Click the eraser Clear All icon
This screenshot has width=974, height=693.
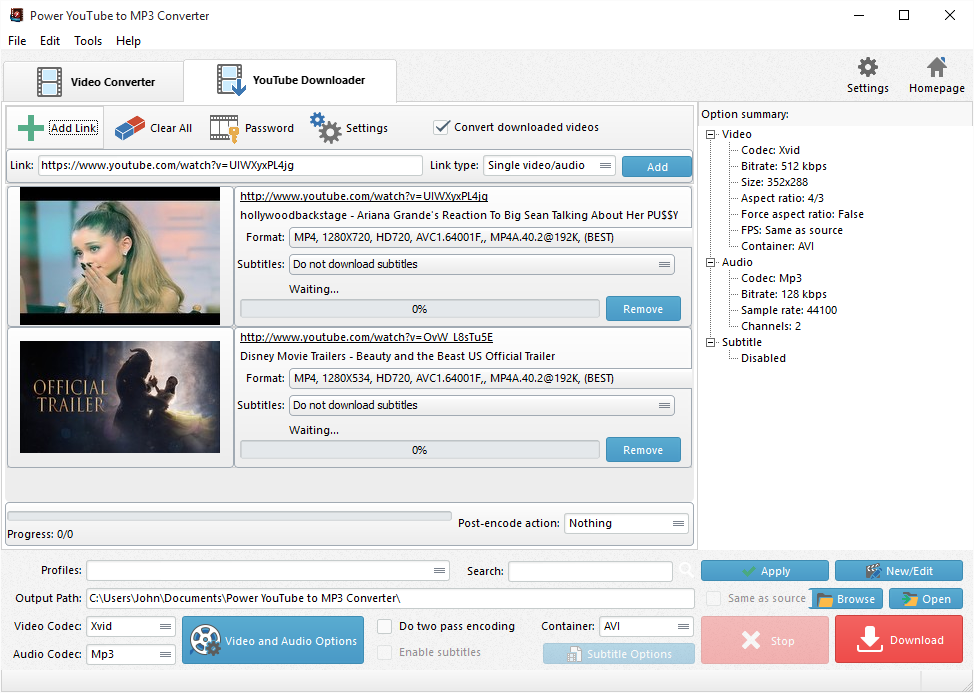click(129, 128)
